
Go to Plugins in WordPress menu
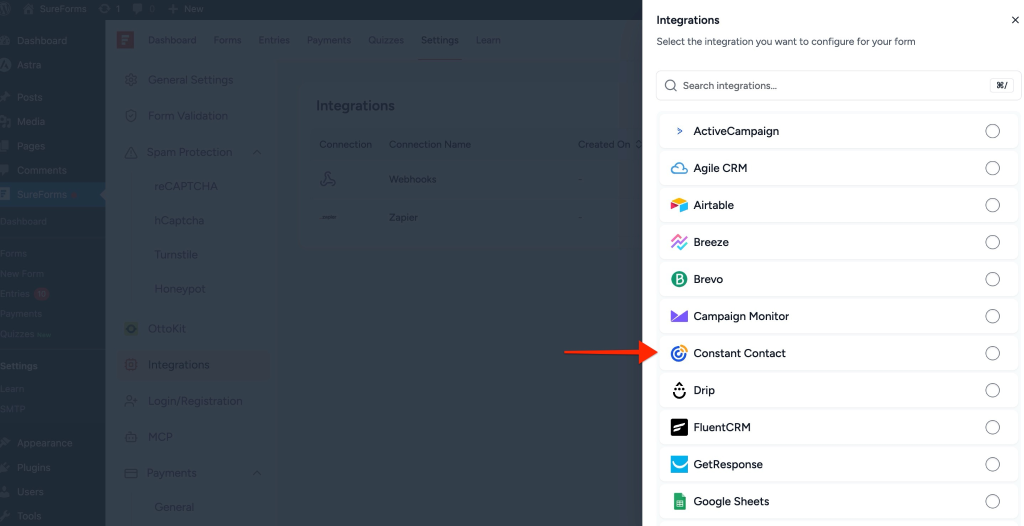click(33, 468)
